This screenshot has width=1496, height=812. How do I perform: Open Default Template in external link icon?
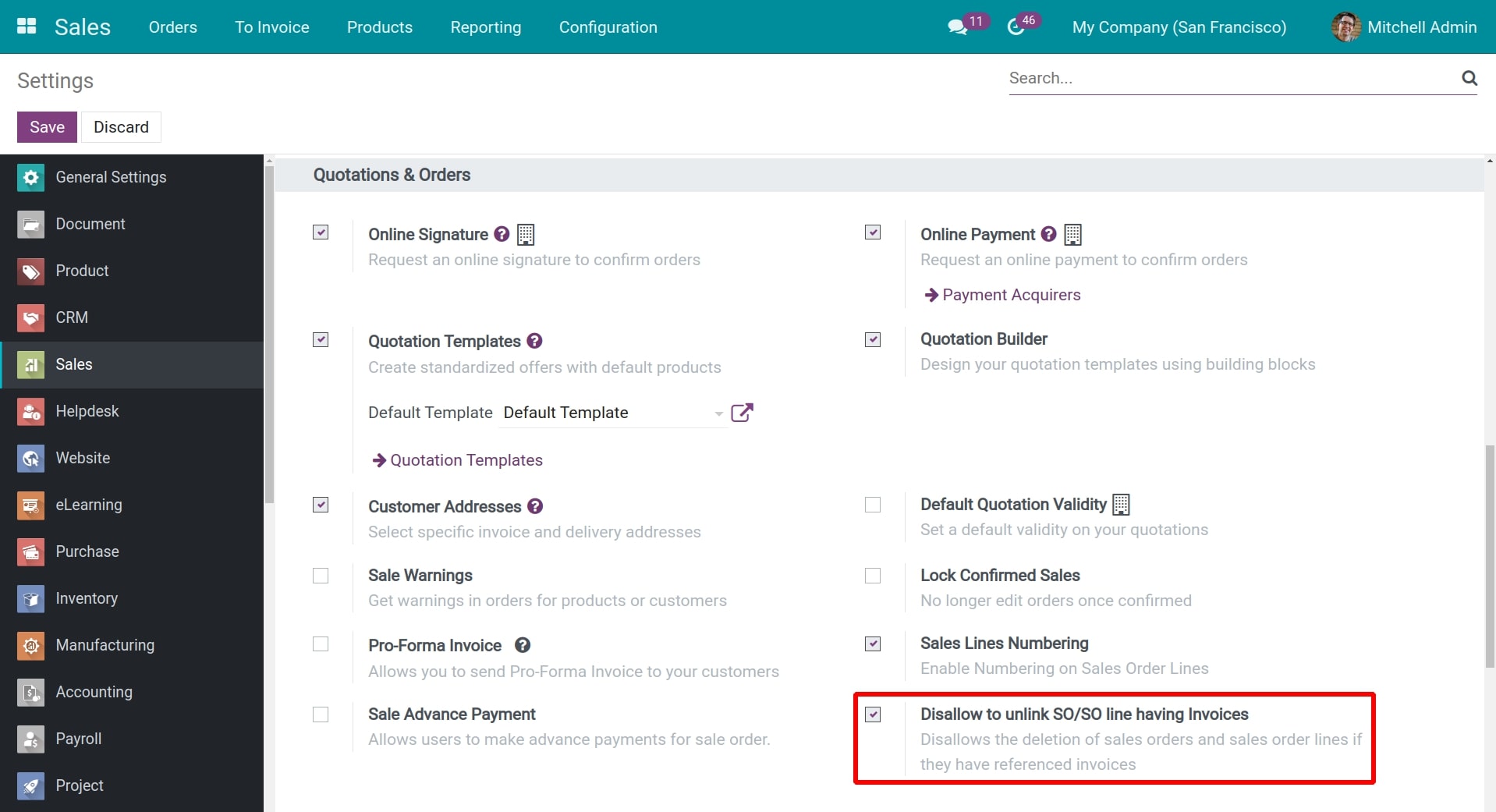tap(741, 413)
